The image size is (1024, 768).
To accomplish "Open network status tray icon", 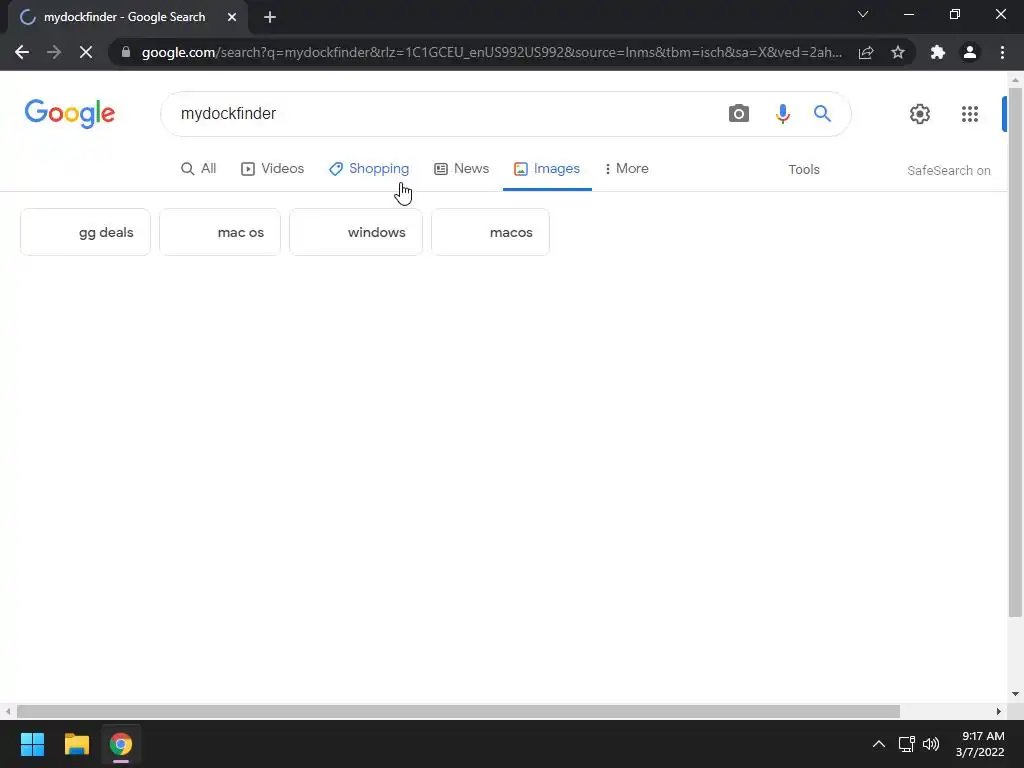I will click(906, 744).
